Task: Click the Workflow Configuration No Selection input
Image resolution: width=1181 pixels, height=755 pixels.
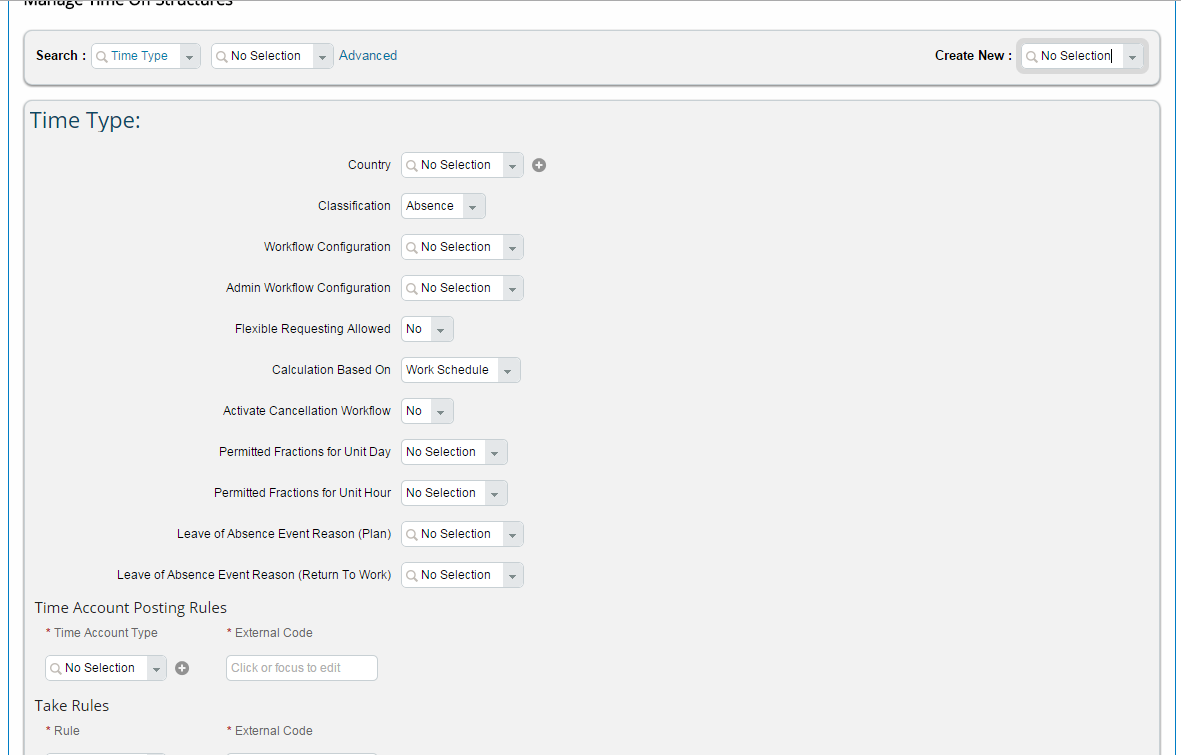Action: coord(453,248)
